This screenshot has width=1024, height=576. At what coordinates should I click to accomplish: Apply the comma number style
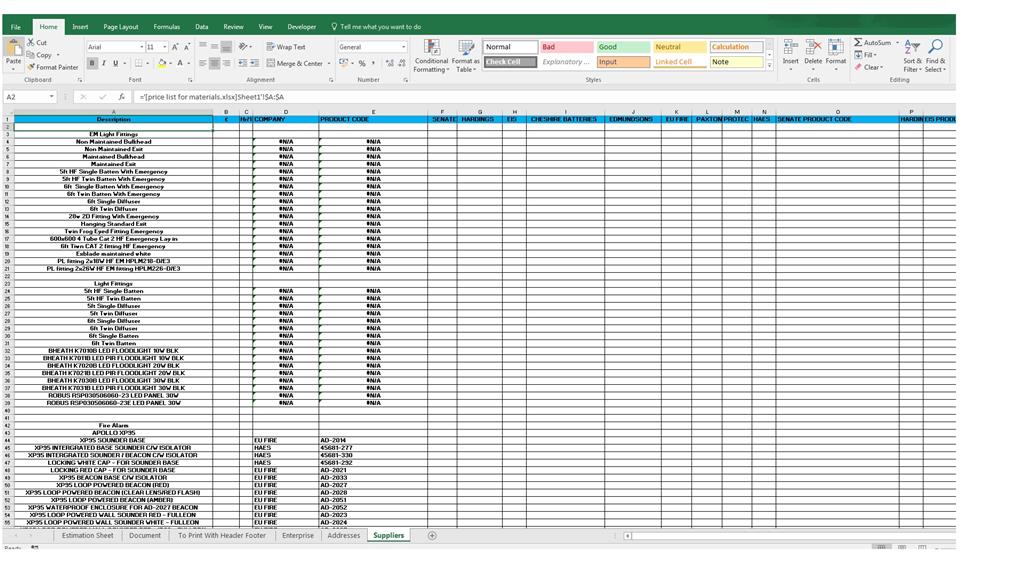pos(373,63)
